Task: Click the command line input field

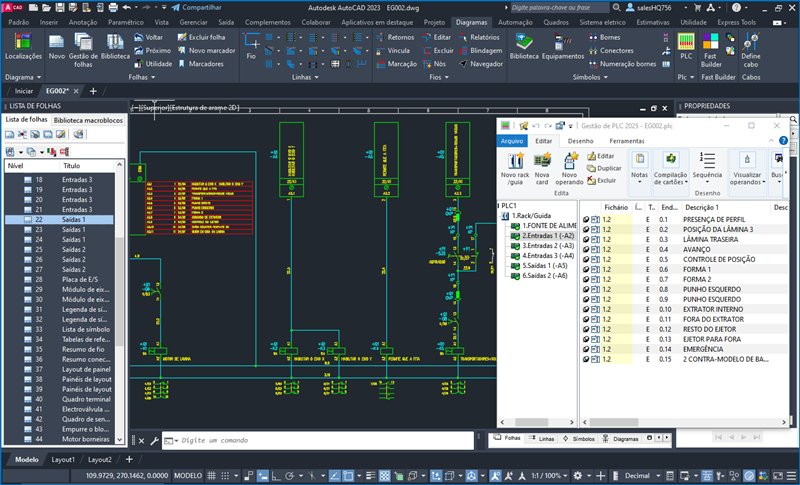Action: tap(318, 441)
